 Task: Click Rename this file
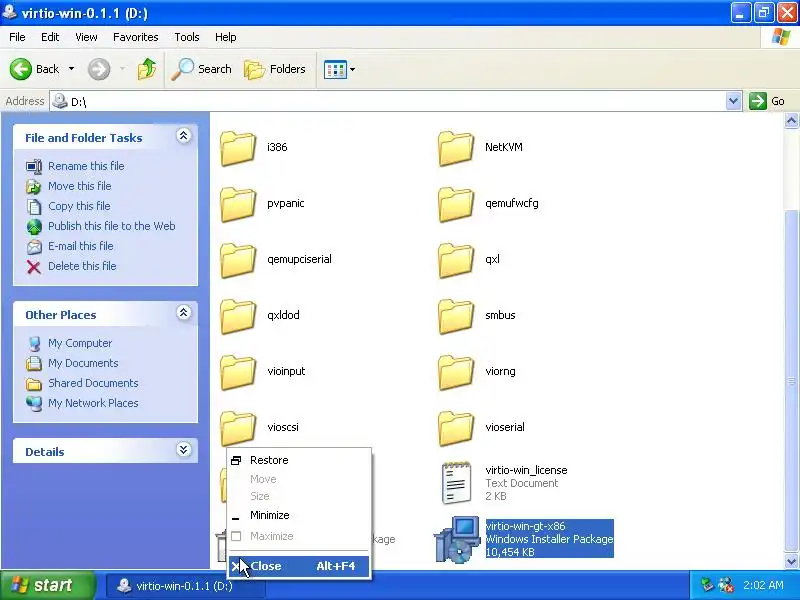pyautogui.click(x=86, y=166)
